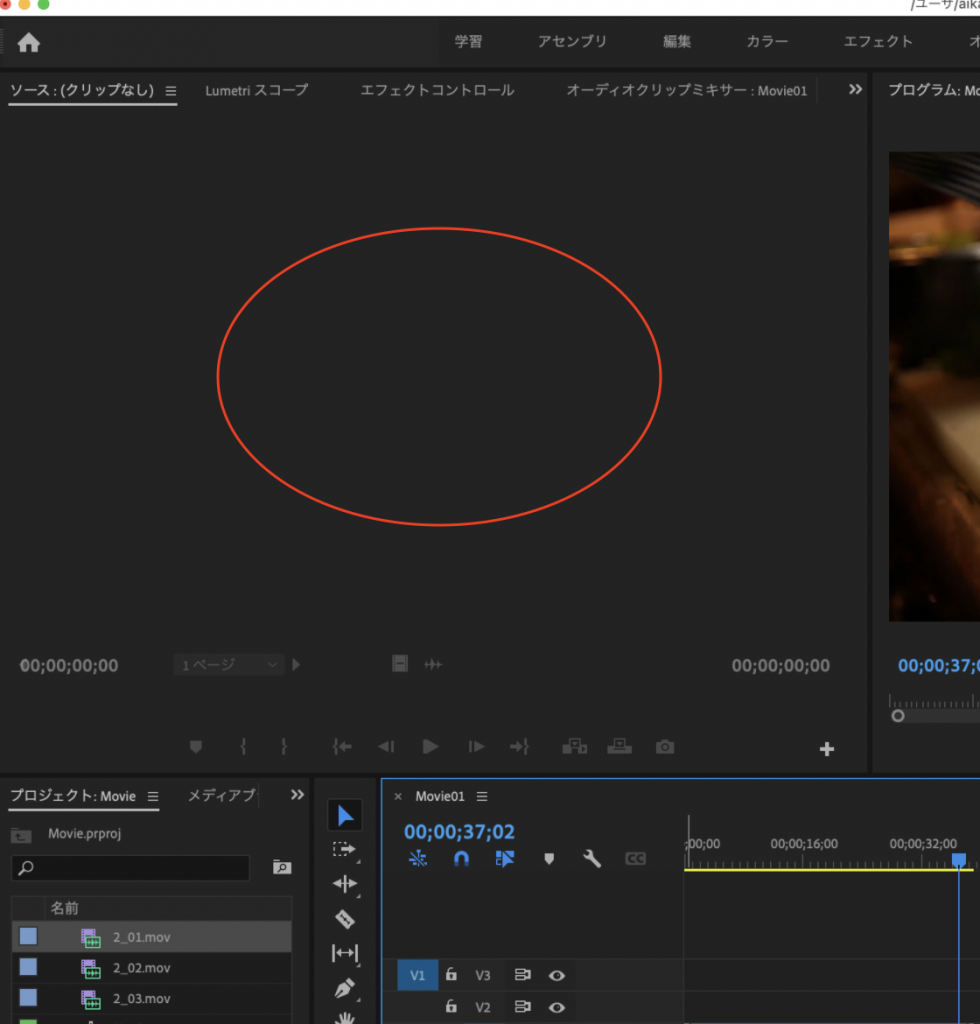Image resolution: width=980 pixels, height=1024 pixels.
Task: Select the Selection arrow tool
Action: click(x=345, y=815)
